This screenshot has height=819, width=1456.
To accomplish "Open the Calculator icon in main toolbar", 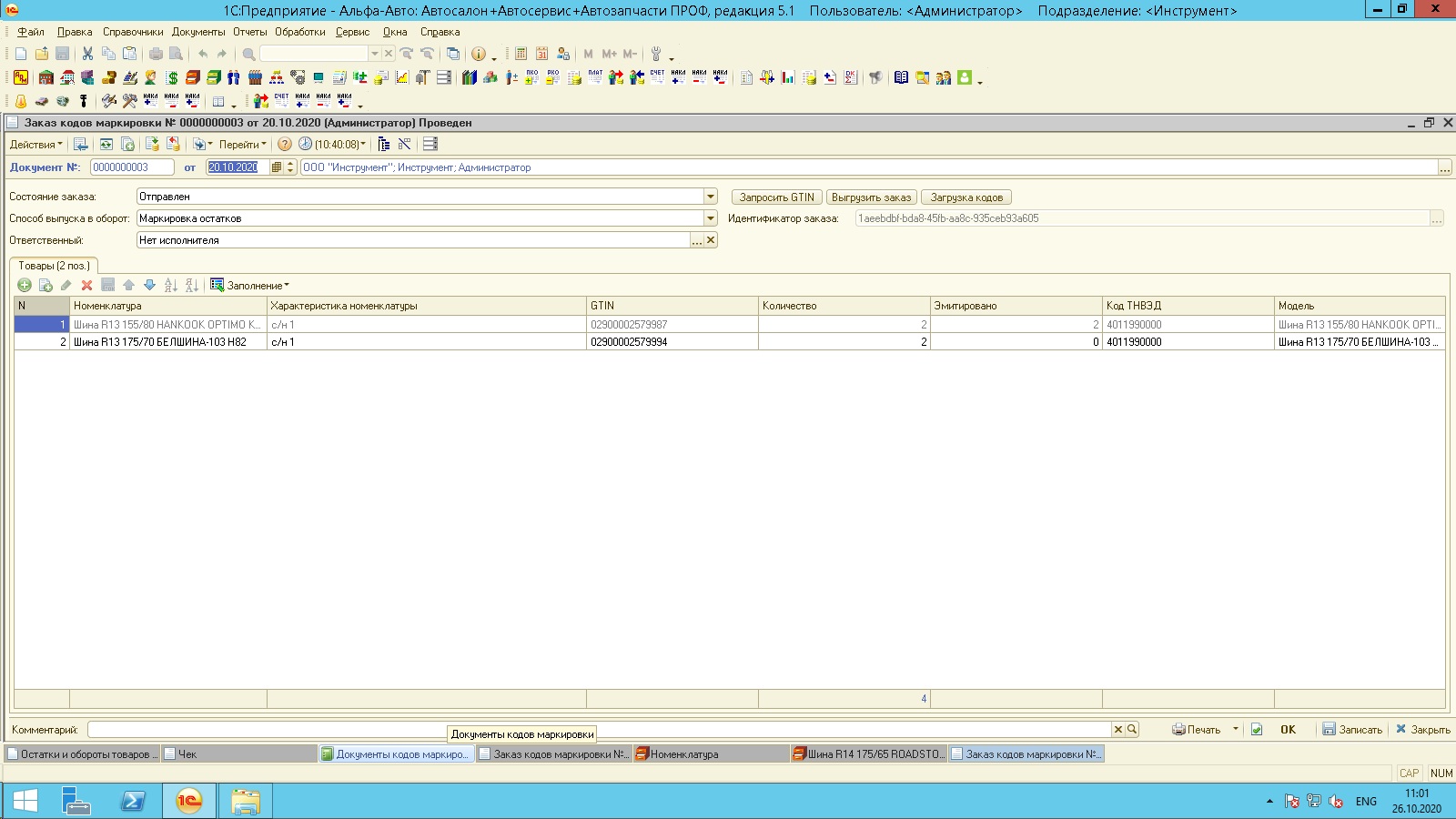I will (521, 54).
